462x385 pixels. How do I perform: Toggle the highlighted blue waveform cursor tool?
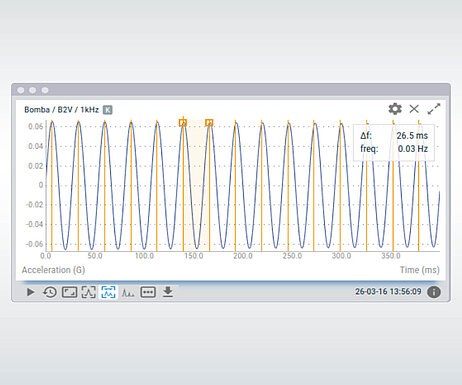click(108, 292)
